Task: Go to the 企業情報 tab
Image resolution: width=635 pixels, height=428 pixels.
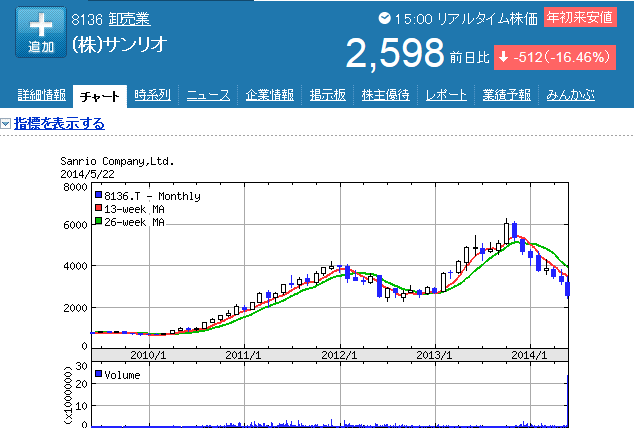Action: 270,95
